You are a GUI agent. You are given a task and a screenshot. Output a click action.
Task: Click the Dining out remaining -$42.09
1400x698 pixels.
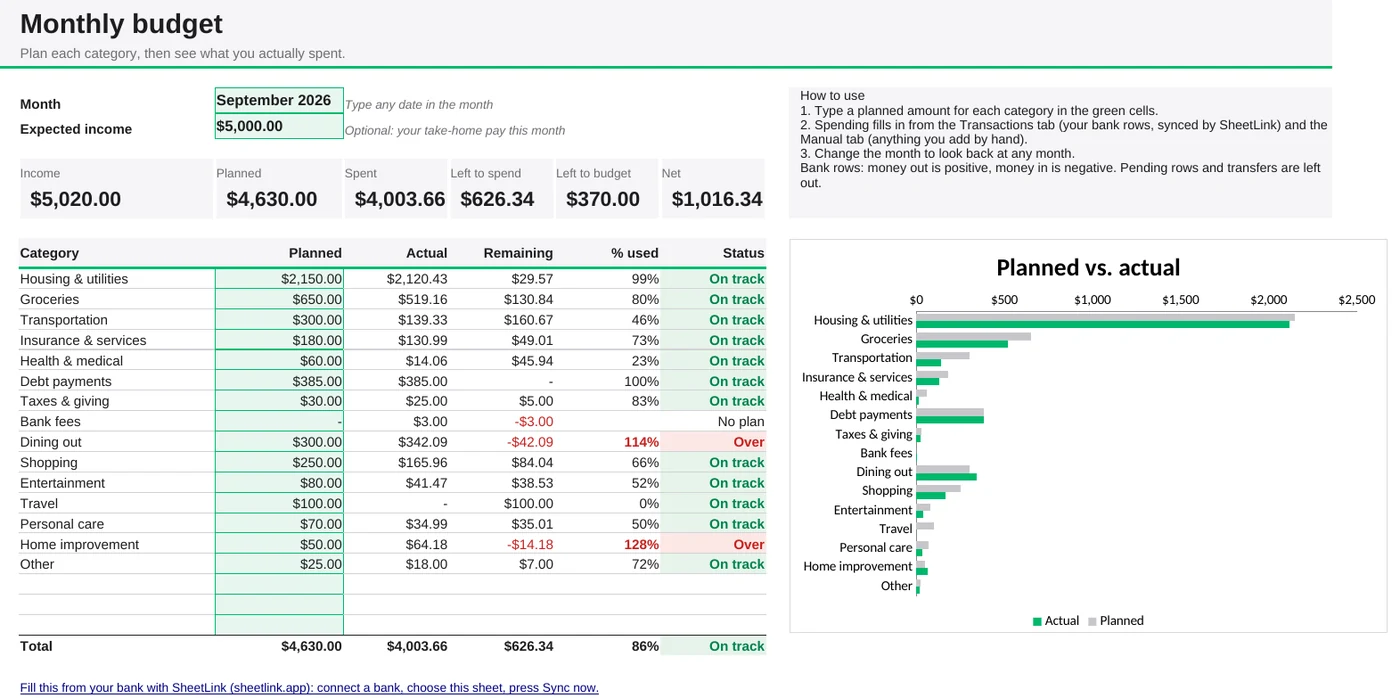pyautogui.click(x=530, y=442)
